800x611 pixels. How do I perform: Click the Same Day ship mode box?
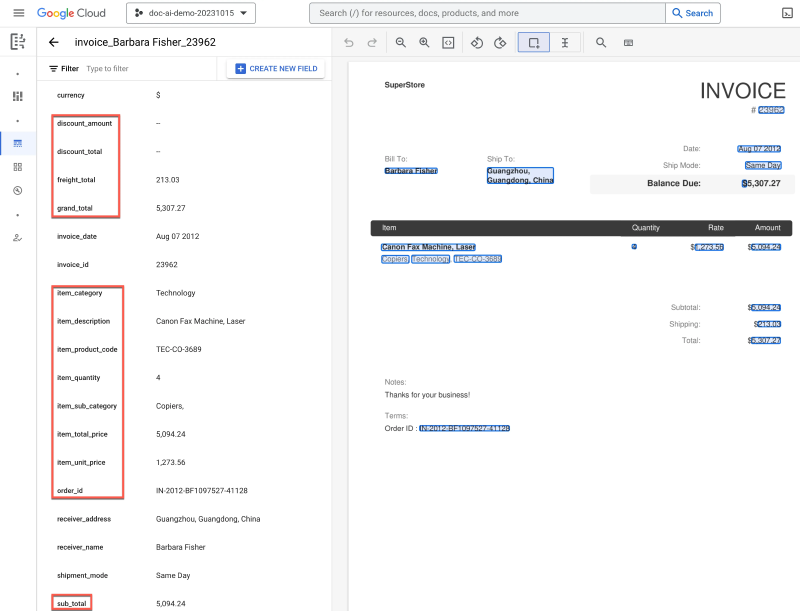(x=763, y=165)
